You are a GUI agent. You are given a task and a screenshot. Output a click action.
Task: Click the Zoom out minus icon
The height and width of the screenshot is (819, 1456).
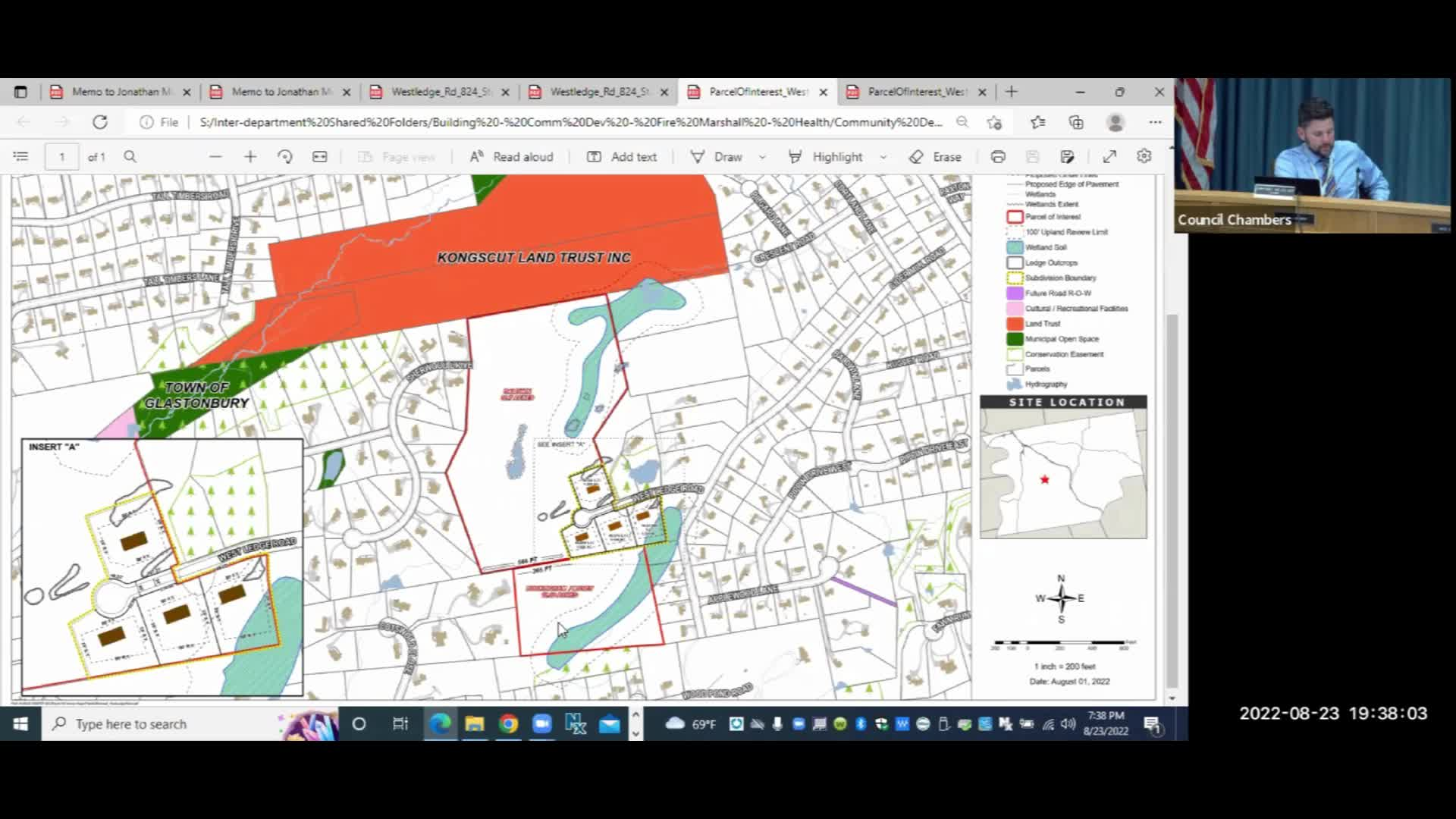tap(215, 157)
